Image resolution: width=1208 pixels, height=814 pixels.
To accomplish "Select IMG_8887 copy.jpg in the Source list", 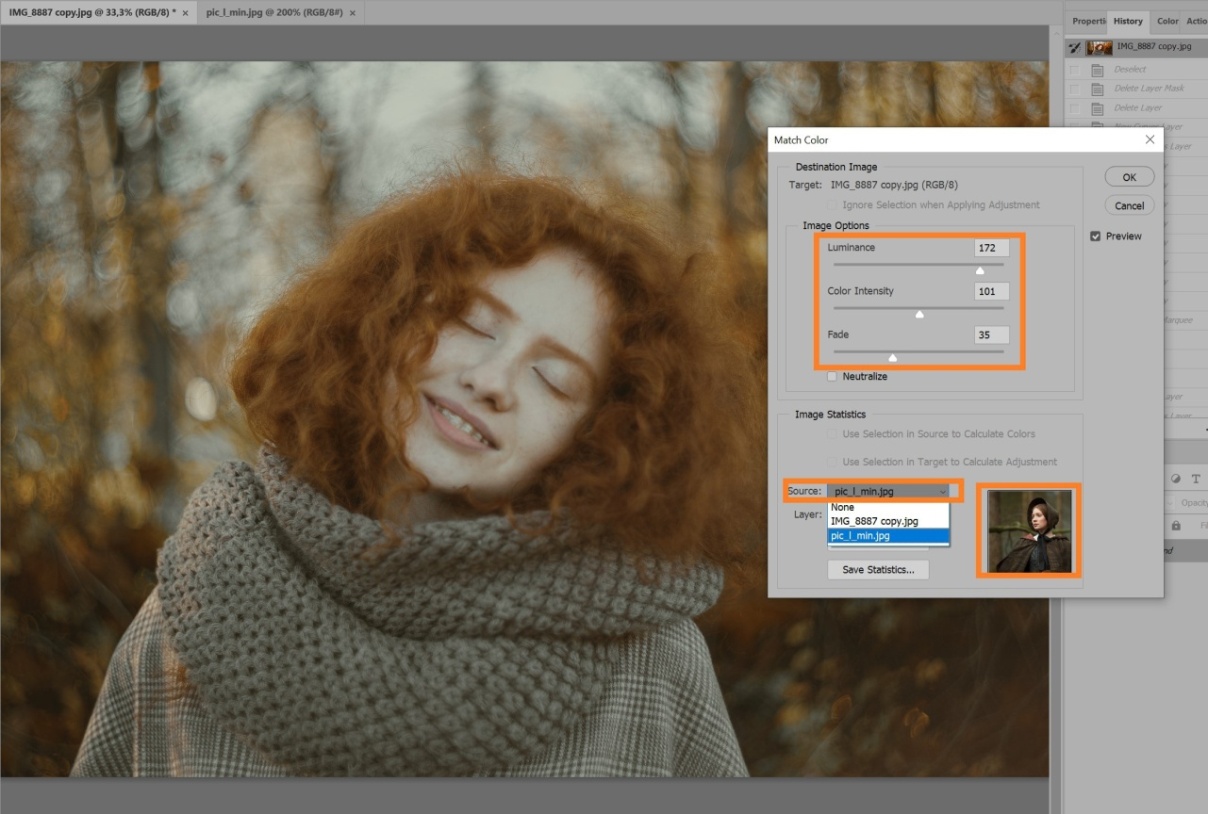I will pos(888,521).
